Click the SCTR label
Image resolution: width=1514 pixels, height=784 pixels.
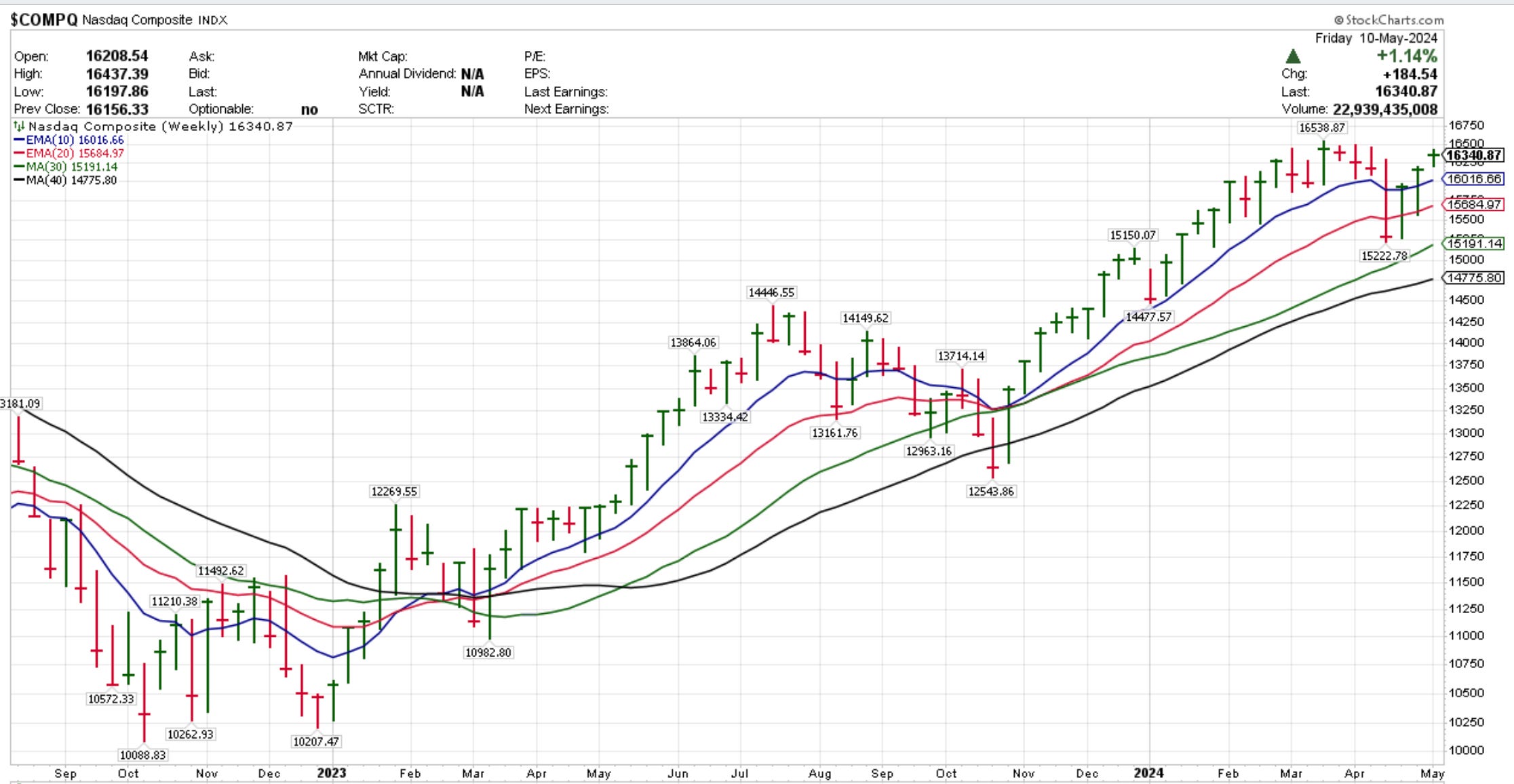pos(376,109)
